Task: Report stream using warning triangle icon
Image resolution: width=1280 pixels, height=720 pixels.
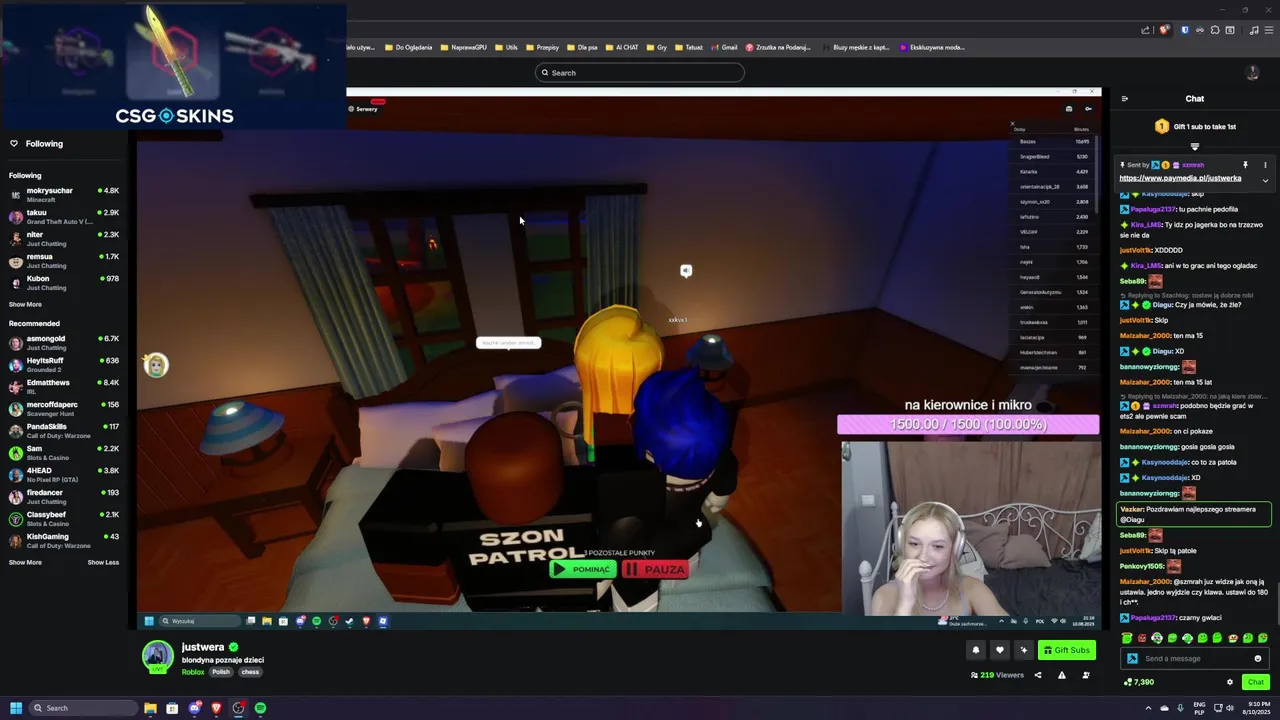Action: click(x=1061, y=675)
